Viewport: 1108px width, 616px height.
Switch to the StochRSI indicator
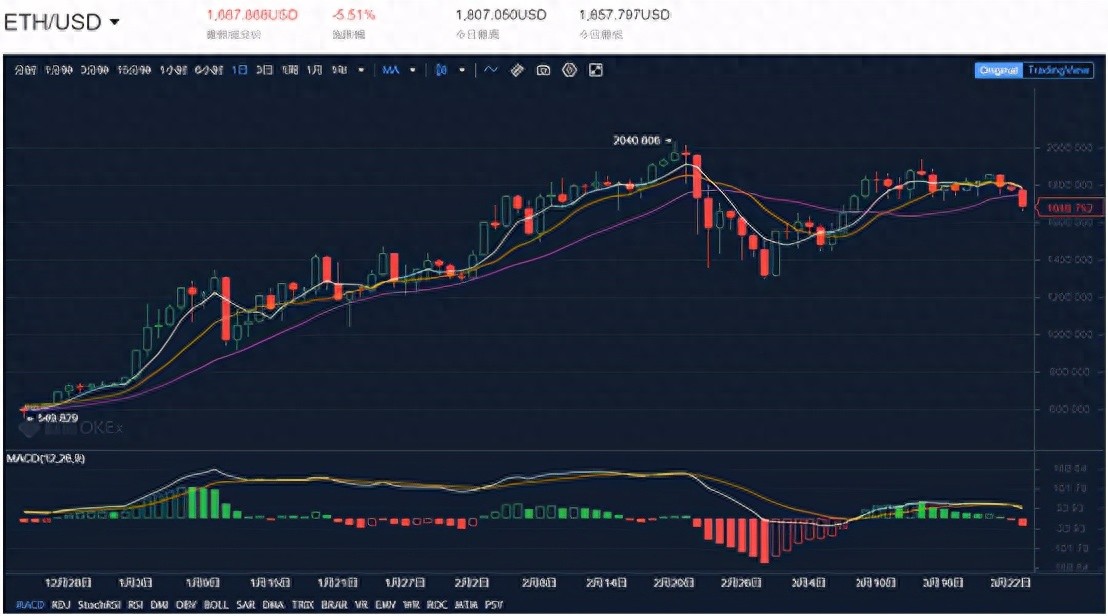click(x=100, y=605)
